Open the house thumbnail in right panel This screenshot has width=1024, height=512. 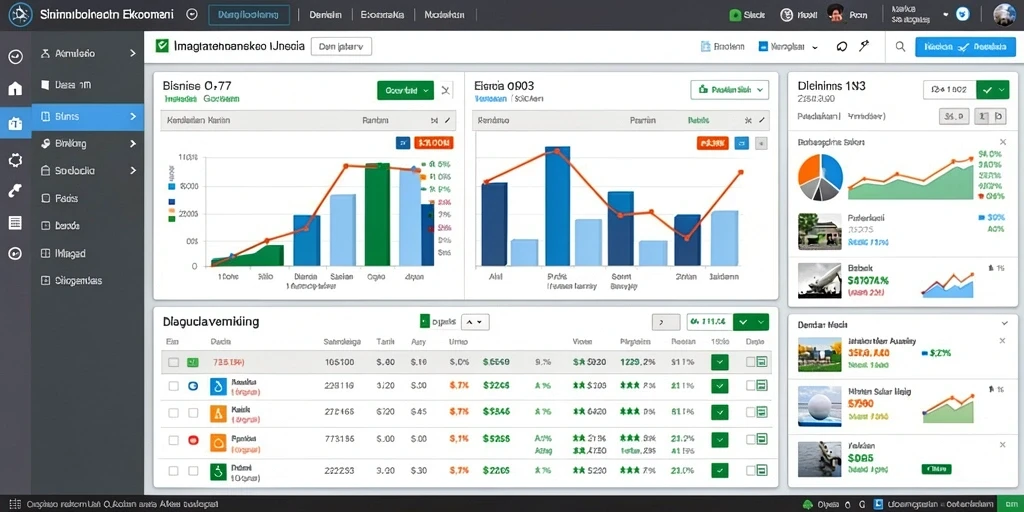tap(820, 231)
